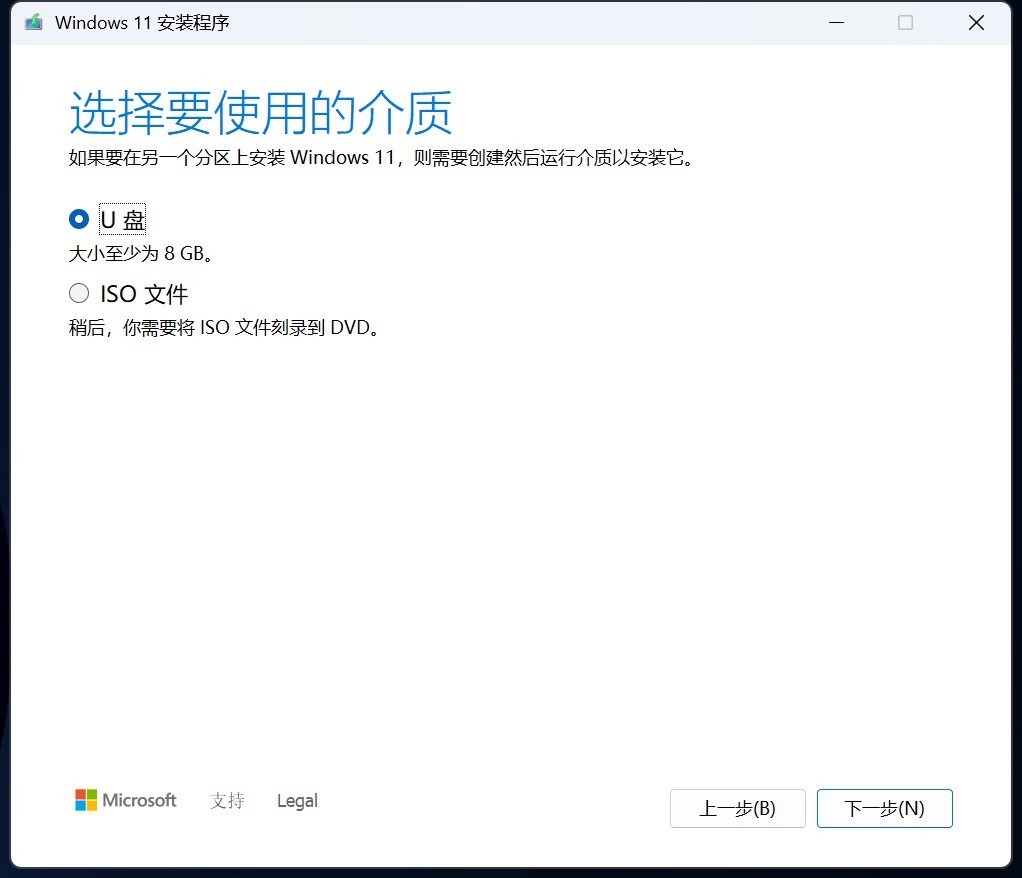Viewport: 1022px width, 878px height.
Task: Select the U 盘 radio button
Action: pyautogui.click(x=78, y=218)
